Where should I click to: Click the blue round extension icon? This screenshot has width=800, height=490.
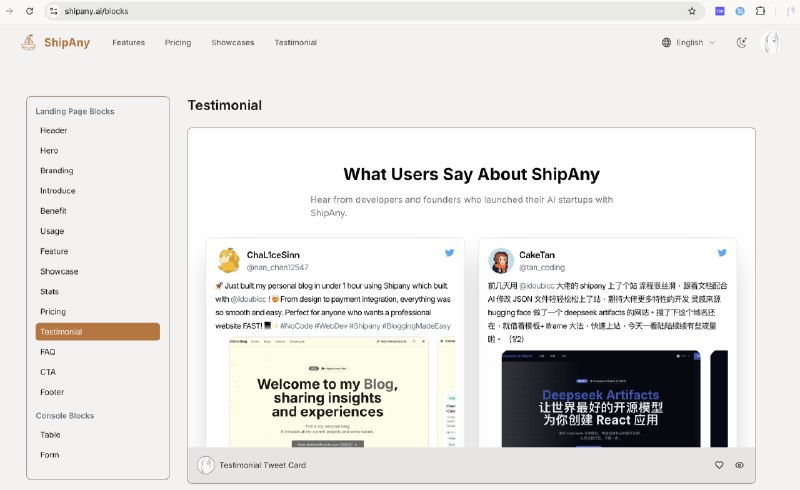click(x=740, y=11)
